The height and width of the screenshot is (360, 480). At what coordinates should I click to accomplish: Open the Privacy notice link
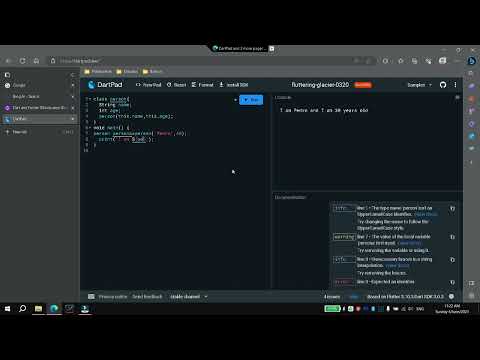click(113, 297)
